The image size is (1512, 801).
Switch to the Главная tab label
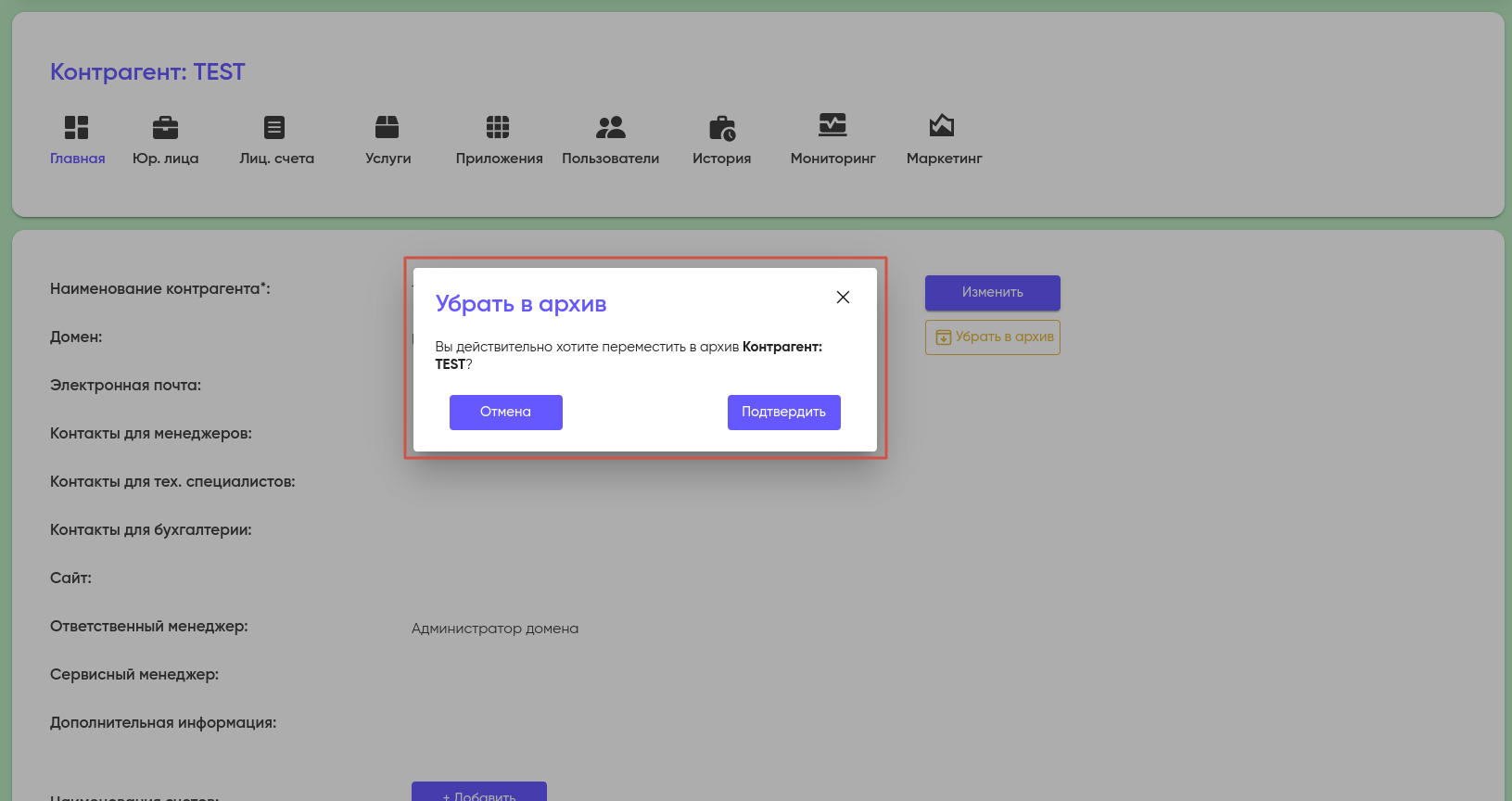coord(78,159)
